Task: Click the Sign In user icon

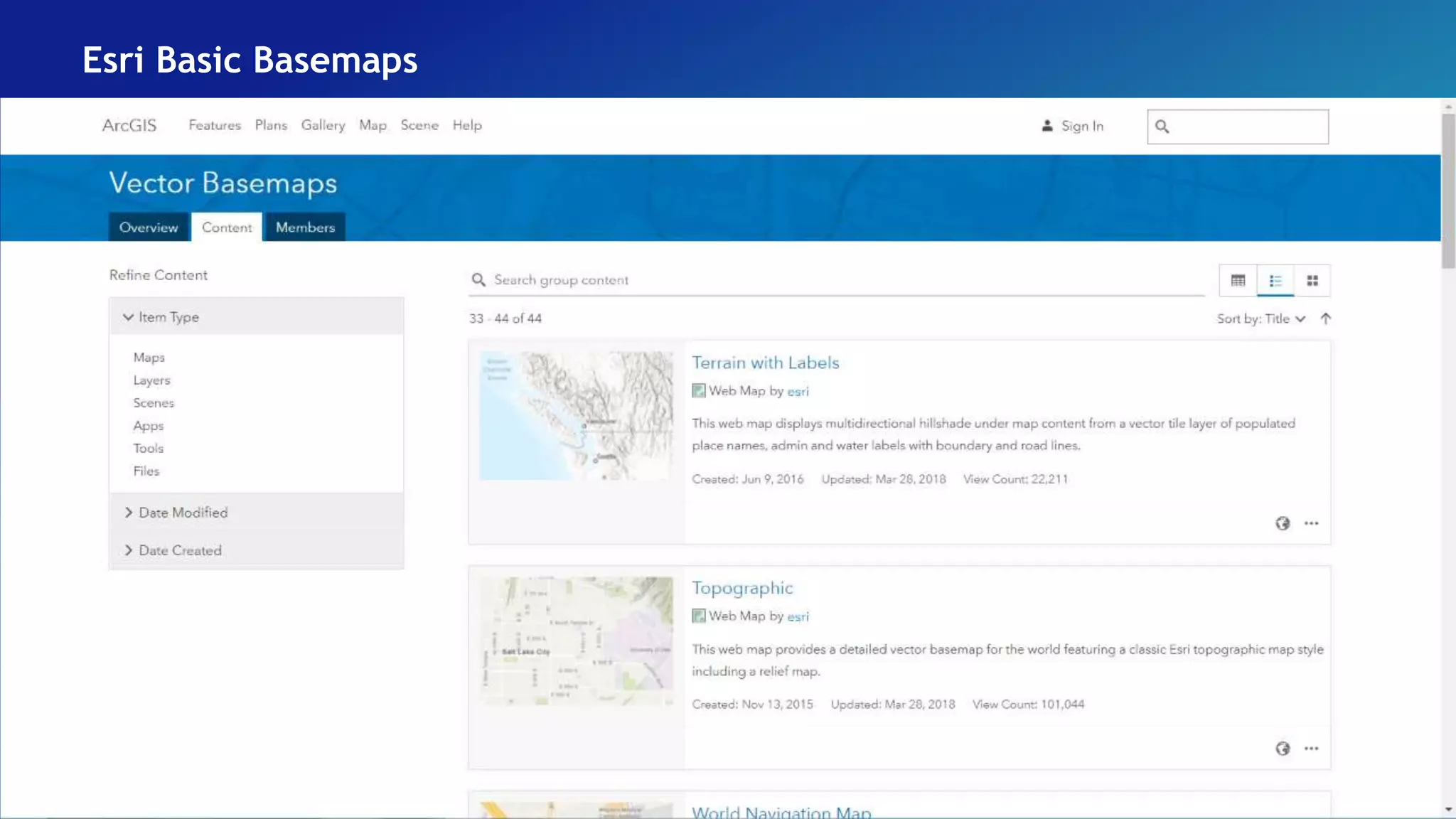Action: (1047, 126)
